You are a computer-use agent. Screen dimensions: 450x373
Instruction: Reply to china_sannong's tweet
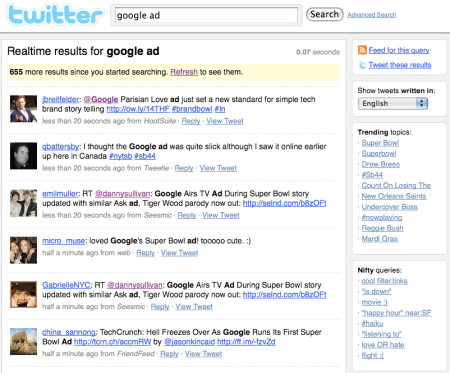tap(169, 354)
